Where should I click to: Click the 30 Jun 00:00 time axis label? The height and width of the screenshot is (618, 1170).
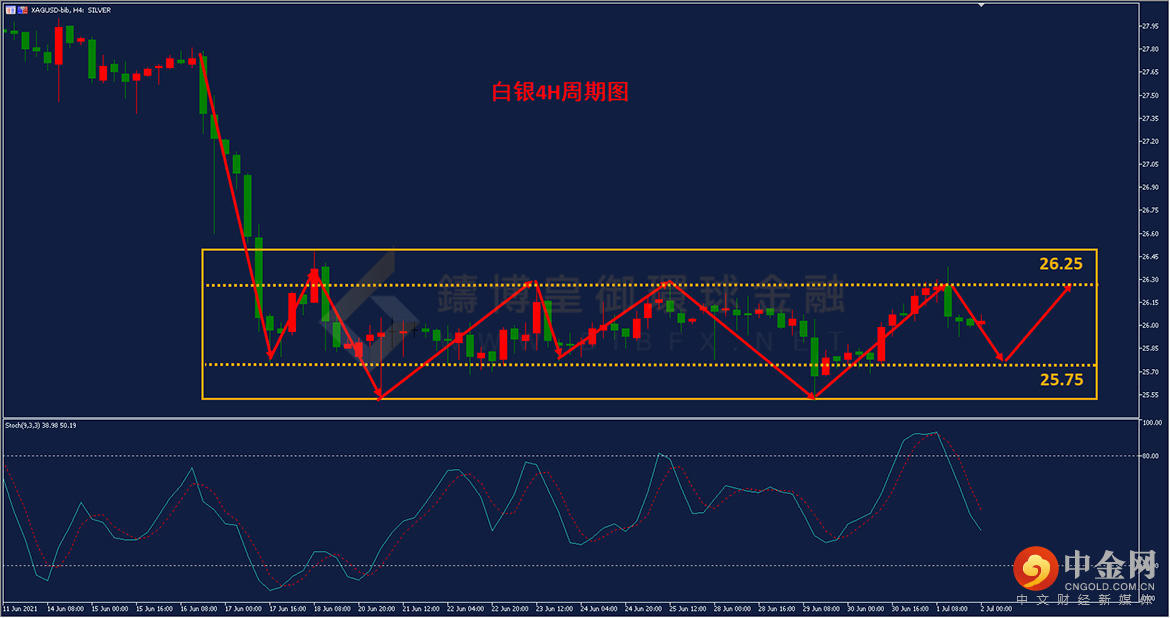click(866, 609)
